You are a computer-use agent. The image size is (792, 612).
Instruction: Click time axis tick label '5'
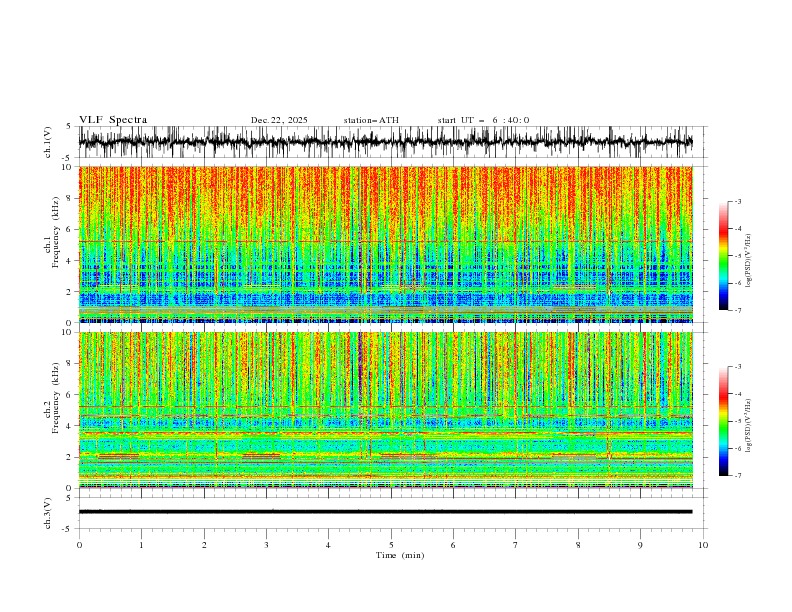[x=391, y=545]
